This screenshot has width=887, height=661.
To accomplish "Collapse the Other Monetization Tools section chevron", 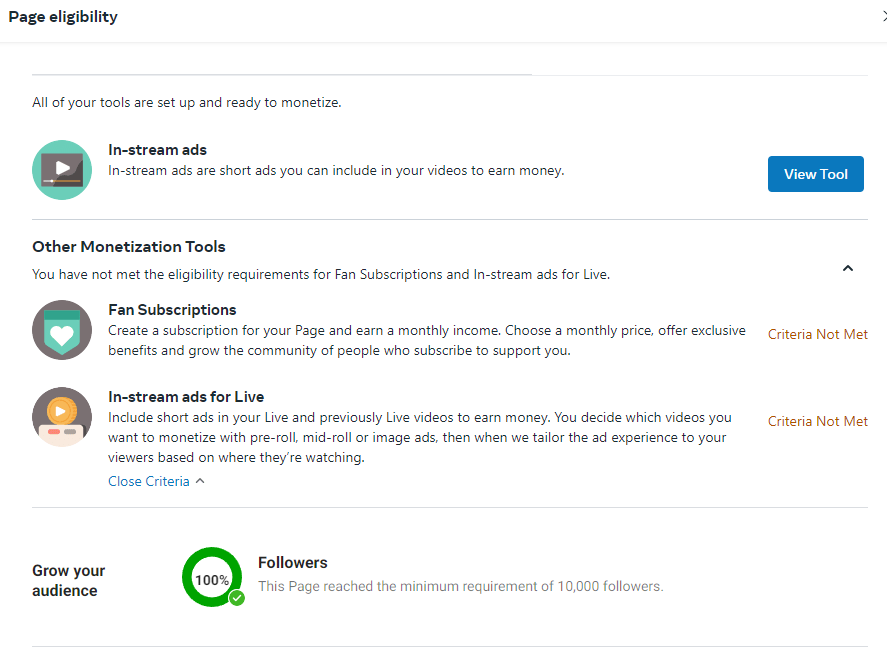I will (x=847, y=268).
